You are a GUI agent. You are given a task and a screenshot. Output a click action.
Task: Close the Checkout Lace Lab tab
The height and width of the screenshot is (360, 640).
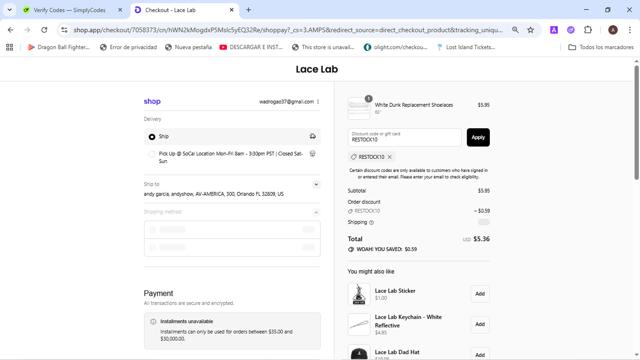[231, 10]
